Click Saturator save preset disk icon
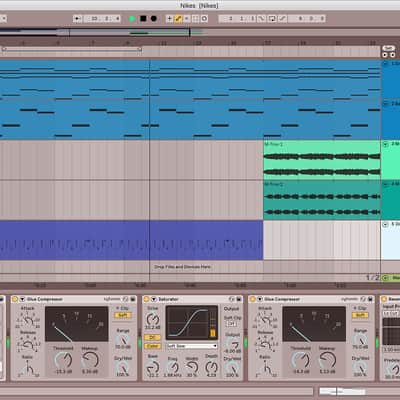This screenshot has width=400, height=400. pyautogui.click(x=239, y=299)
